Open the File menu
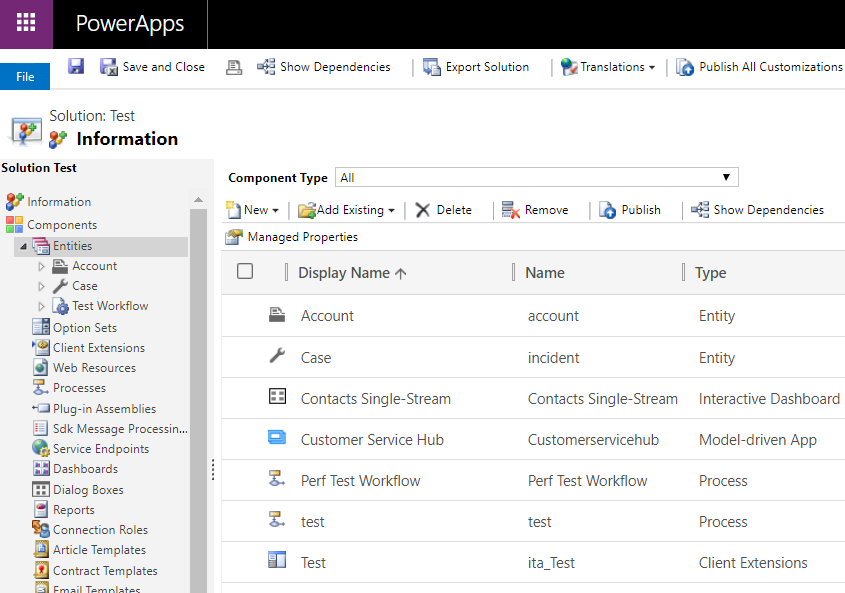Screen dimensions: 845x593 click(25, 77)
